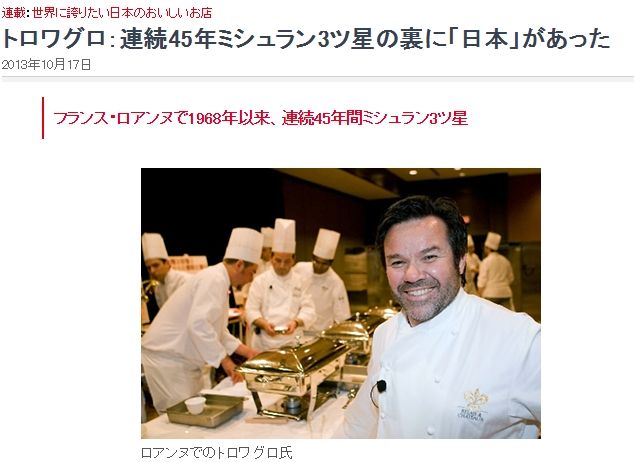Click the steel tray with white cup
This screenshot has height=462, width=634.
[x=206, y=409]
